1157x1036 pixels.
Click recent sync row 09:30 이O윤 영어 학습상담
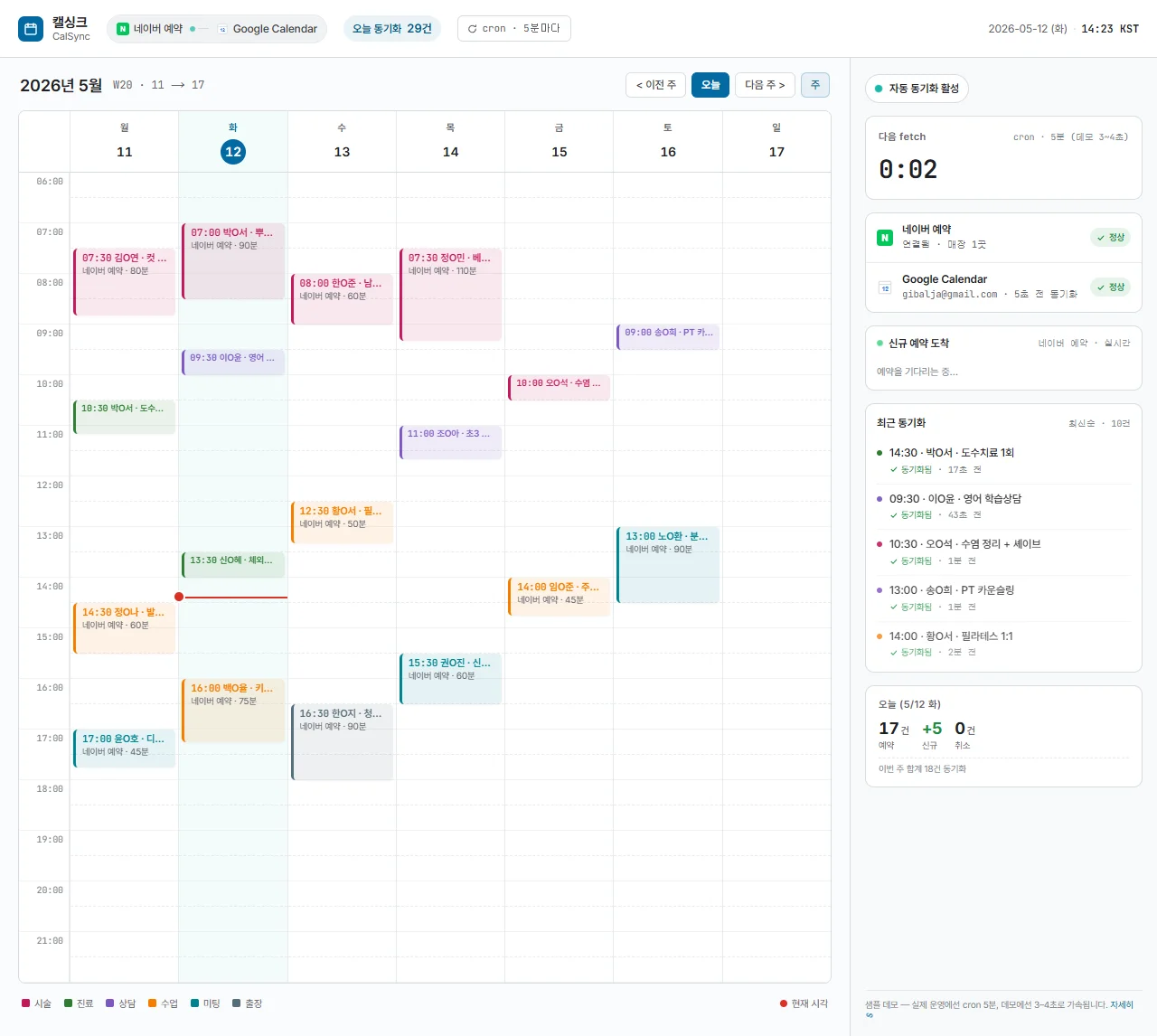click(x=1003, y=506)
